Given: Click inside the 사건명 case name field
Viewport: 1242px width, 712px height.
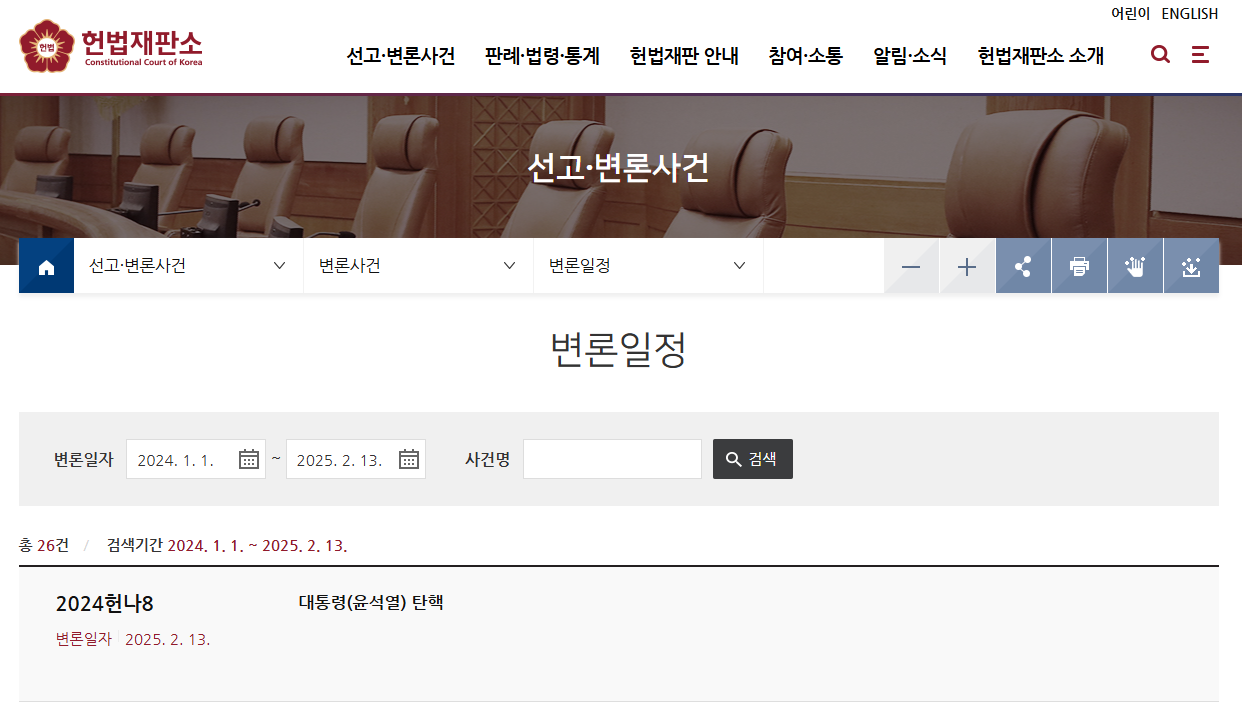Looking at the screenshot, I should pos(611,458).
